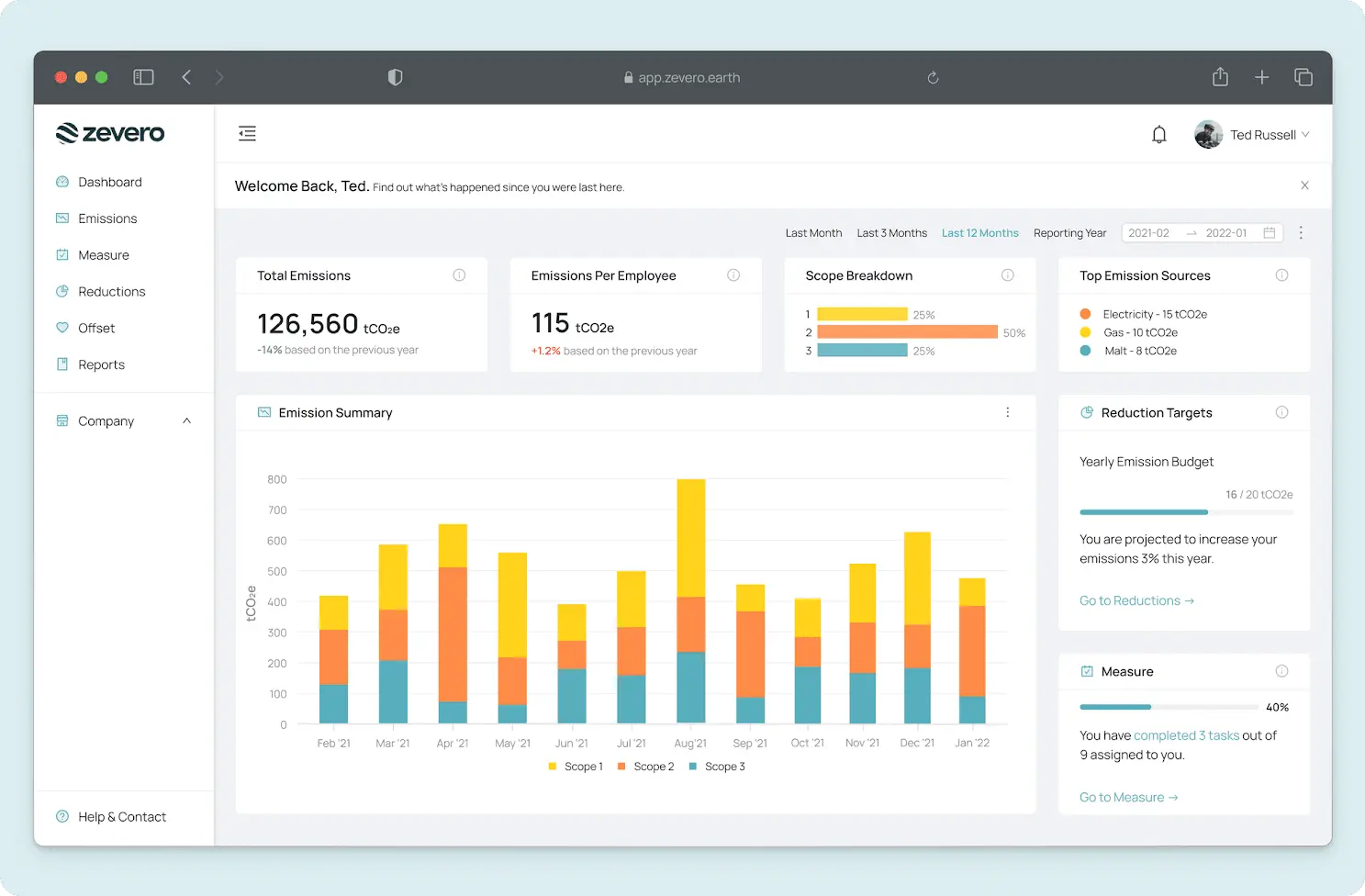Open the date filter more options menu
The image size is (1365, 896).
(x=1301, y=233)
